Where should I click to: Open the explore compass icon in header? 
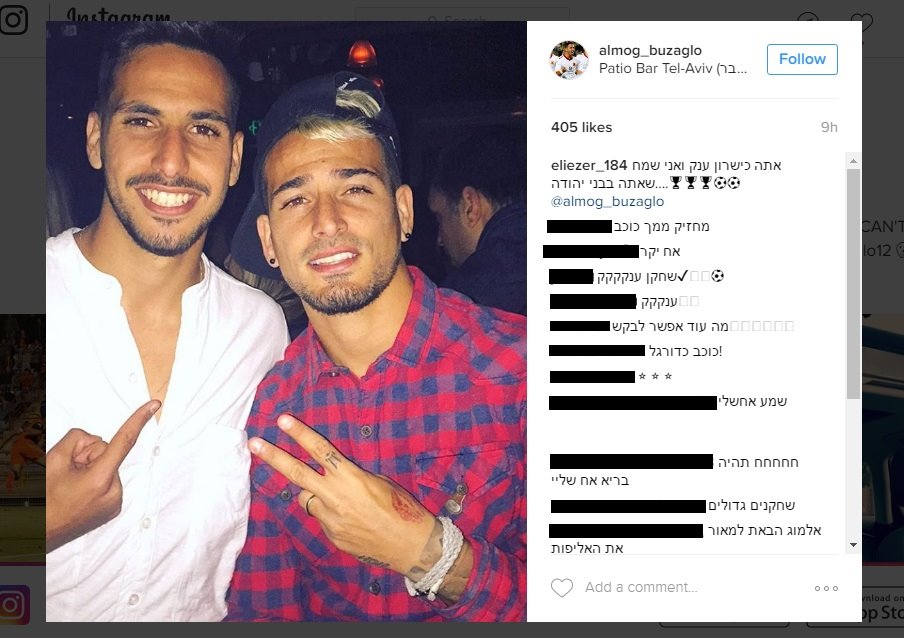pos(808,21)
